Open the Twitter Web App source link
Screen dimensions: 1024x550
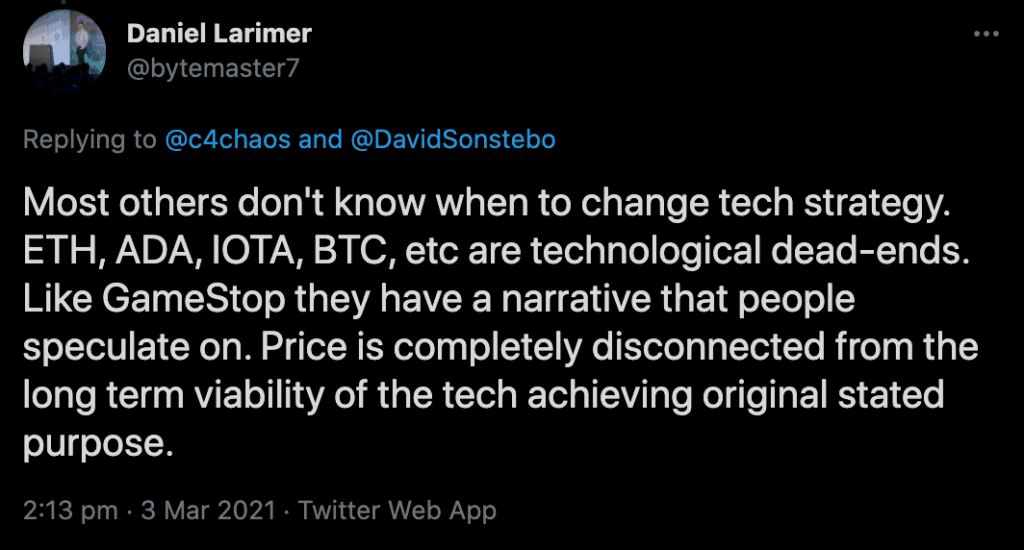point(397,510)
